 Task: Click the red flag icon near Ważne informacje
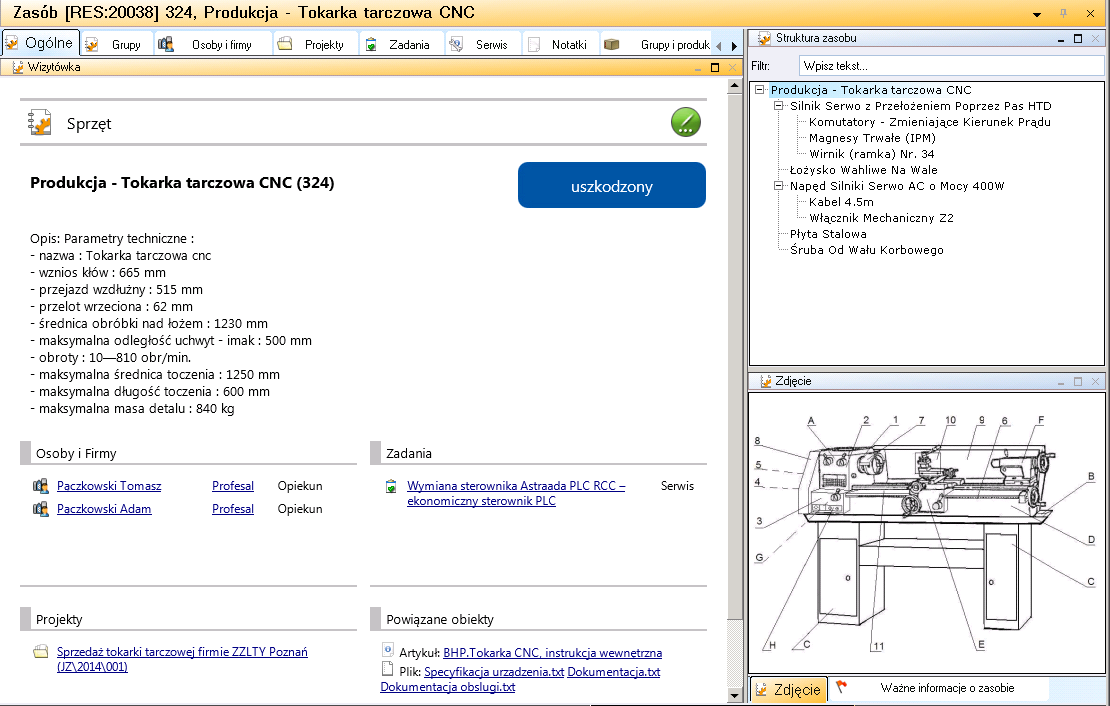coord(841,687)
